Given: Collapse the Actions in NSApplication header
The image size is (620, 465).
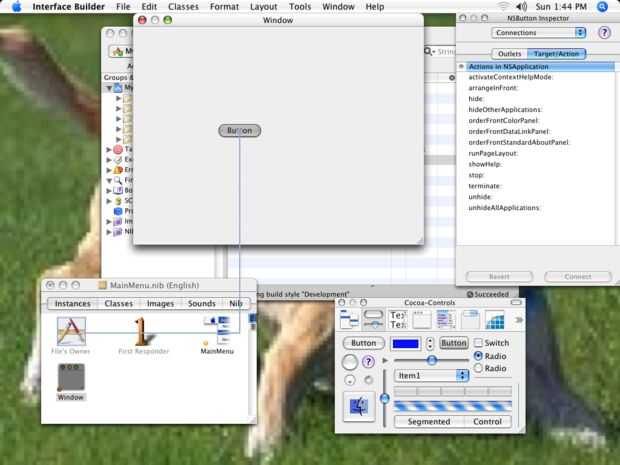Looking at the screenshot, I should tap(461, 67).
